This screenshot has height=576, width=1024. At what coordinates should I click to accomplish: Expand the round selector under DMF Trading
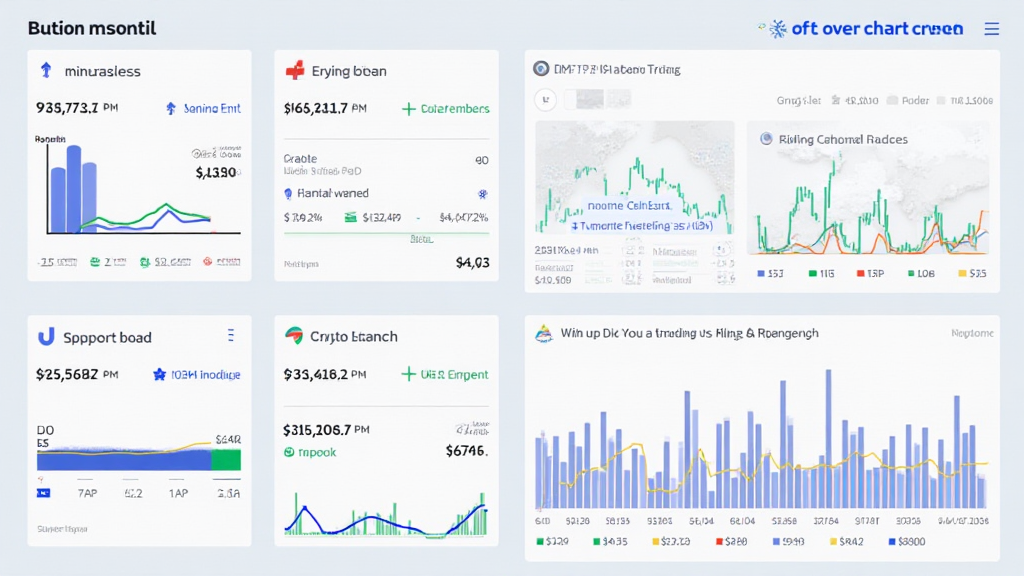click(546, 99)
